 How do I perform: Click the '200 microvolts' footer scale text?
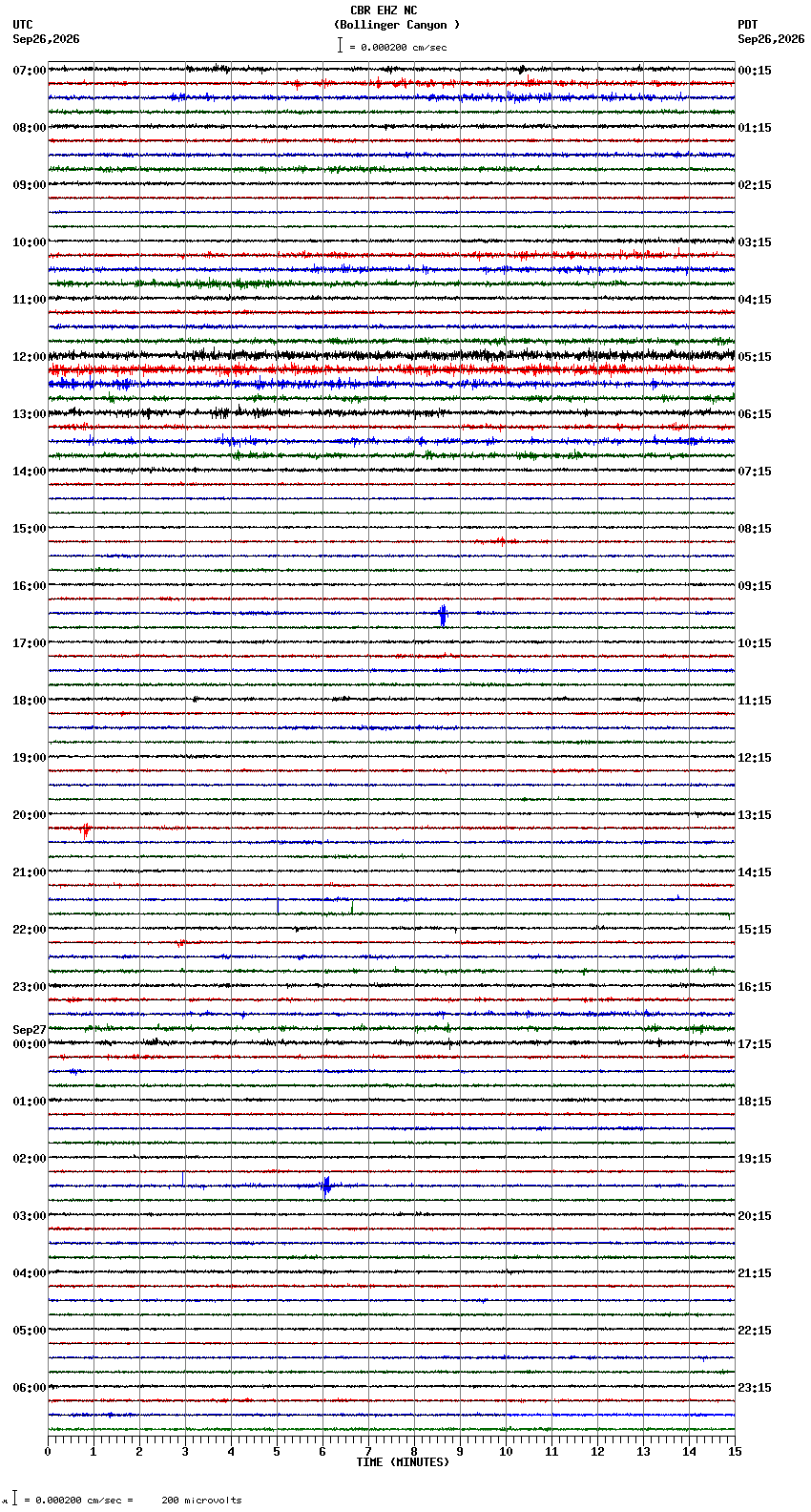point(201,1501)
